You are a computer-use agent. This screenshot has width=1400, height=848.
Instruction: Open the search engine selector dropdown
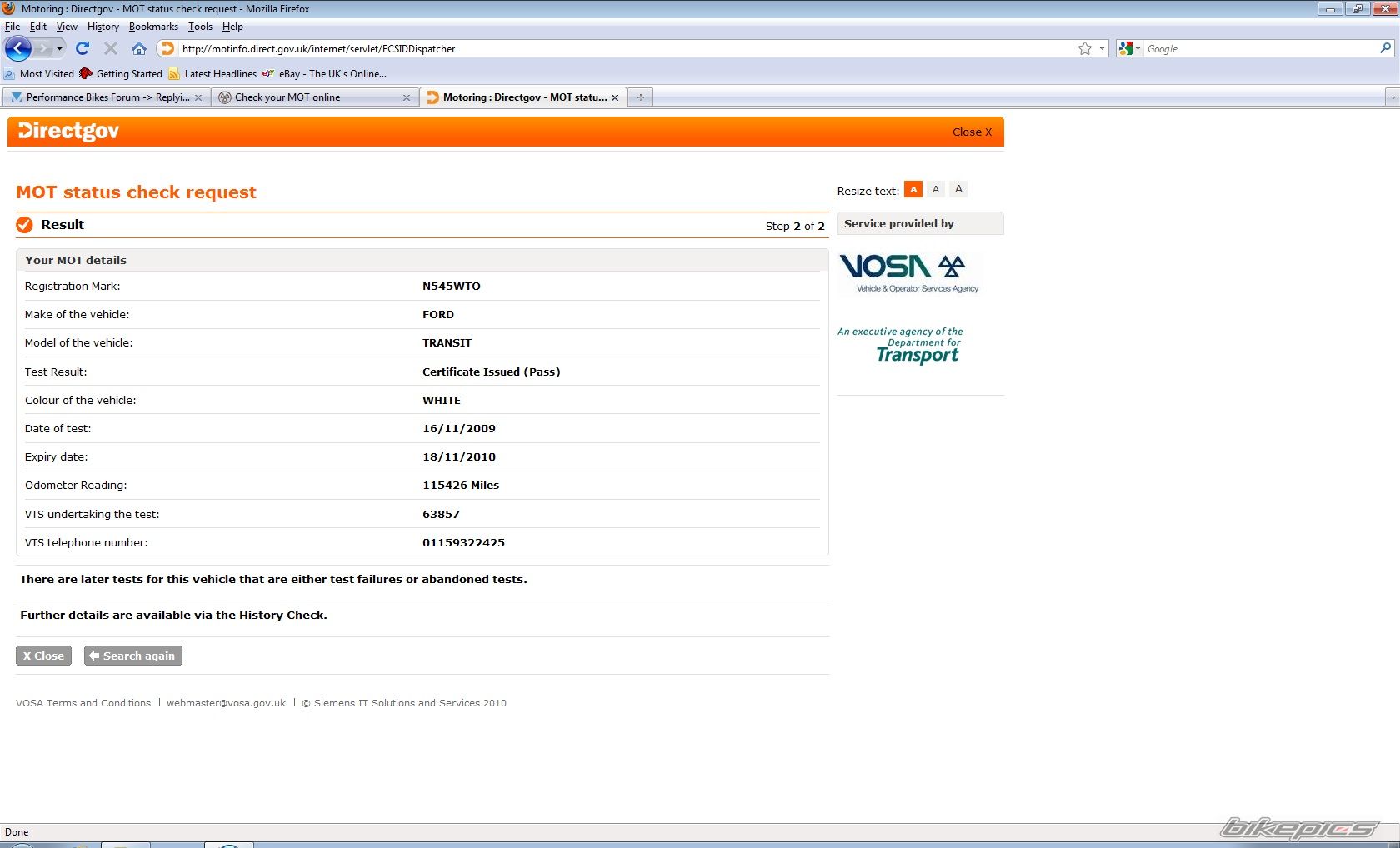click(1130, 49)
